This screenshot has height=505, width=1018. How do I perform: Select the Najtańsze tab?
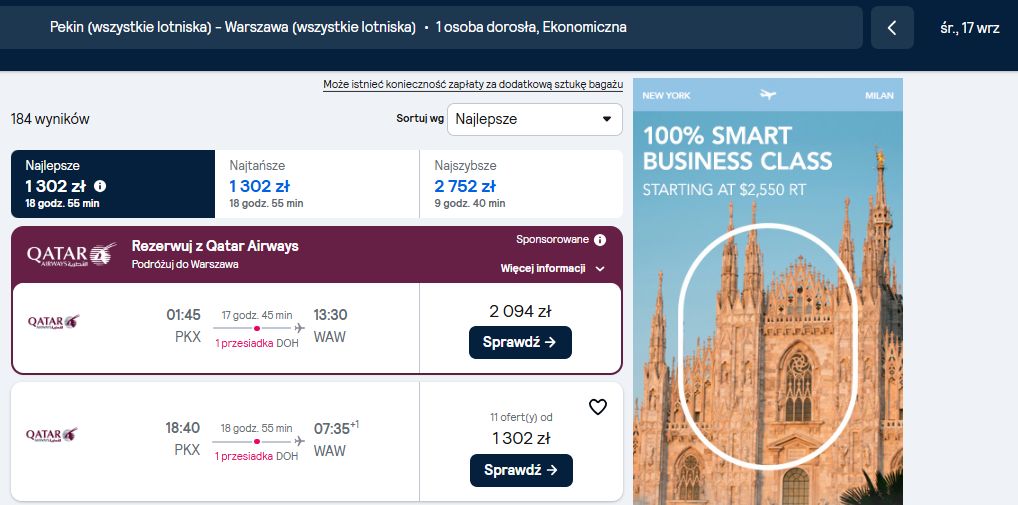(317, 184)
